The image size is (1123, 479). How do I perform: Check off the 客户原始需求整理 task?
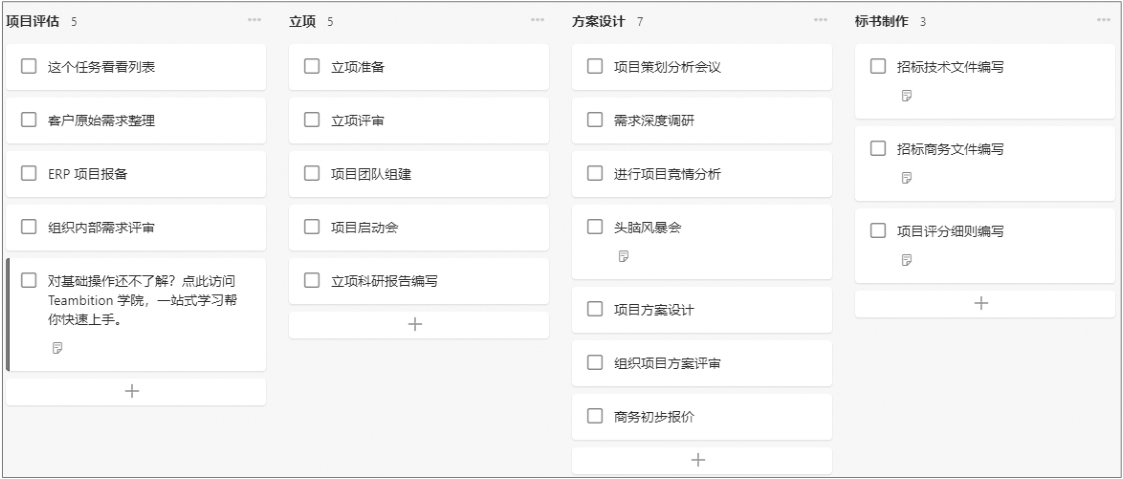29,120
